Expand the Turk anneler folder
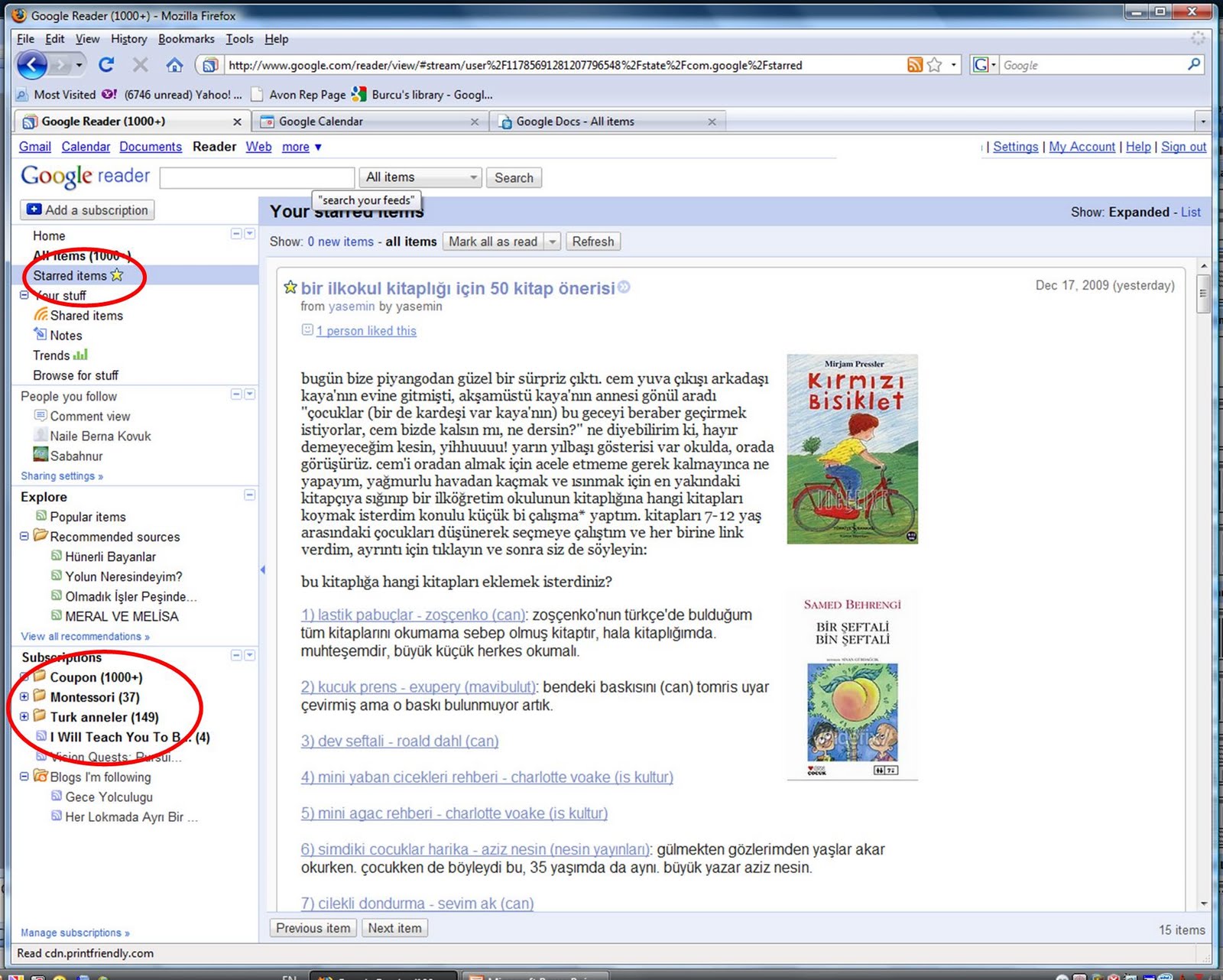 point(24,716)
